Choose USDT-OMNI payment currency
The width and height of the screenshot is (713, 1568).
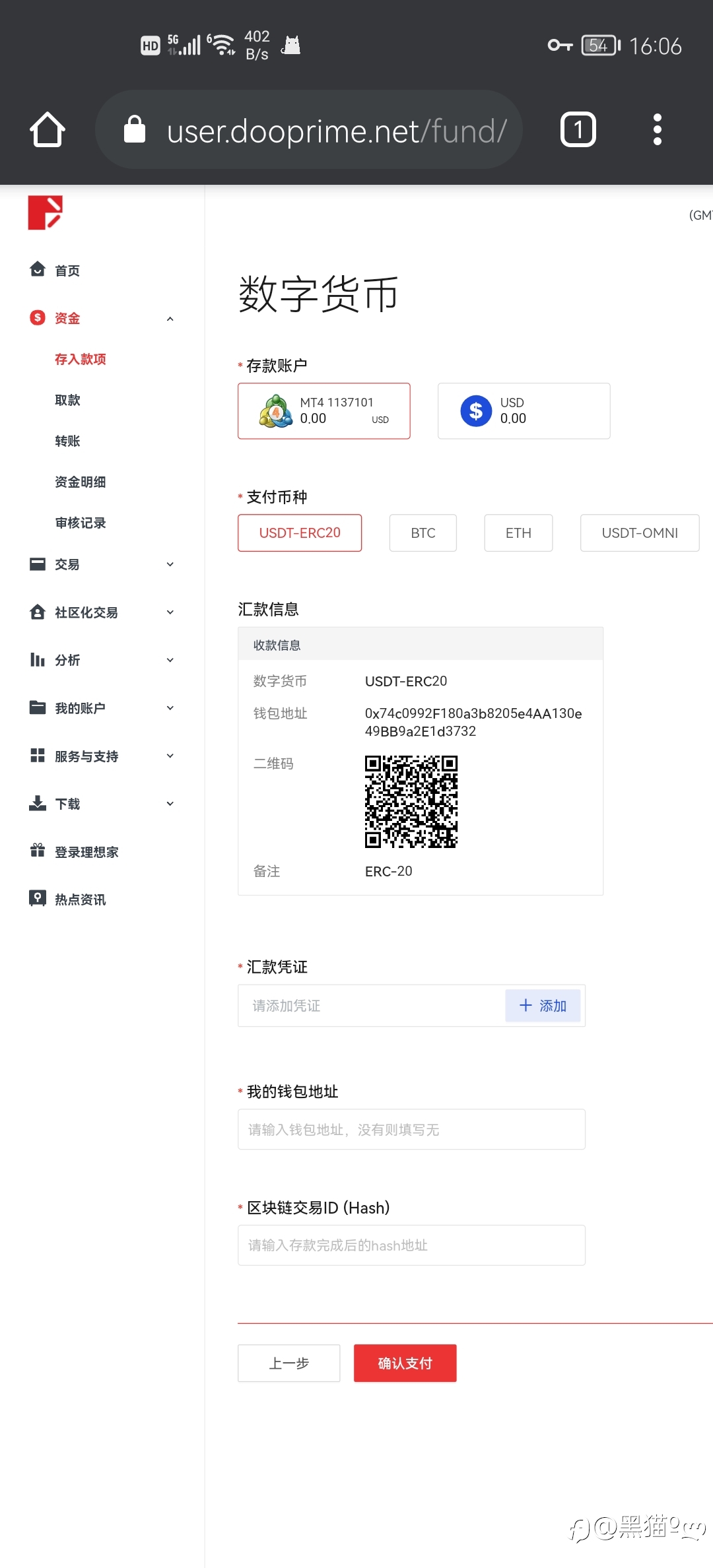[x=640, y=533]
